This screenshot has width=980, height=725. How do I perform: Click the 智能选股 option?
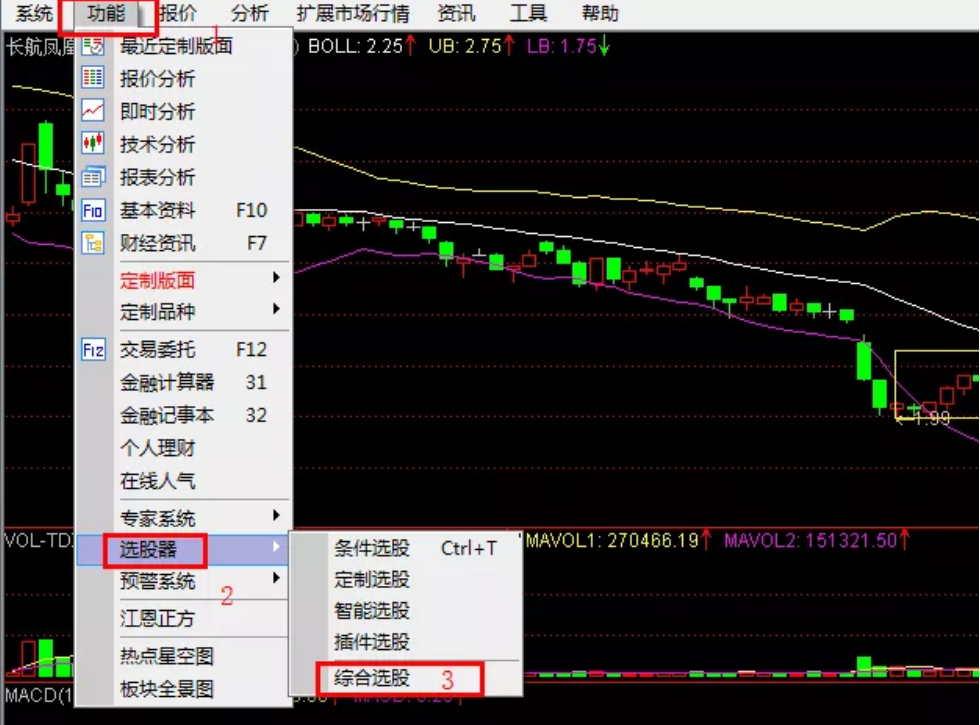(372, 611)
